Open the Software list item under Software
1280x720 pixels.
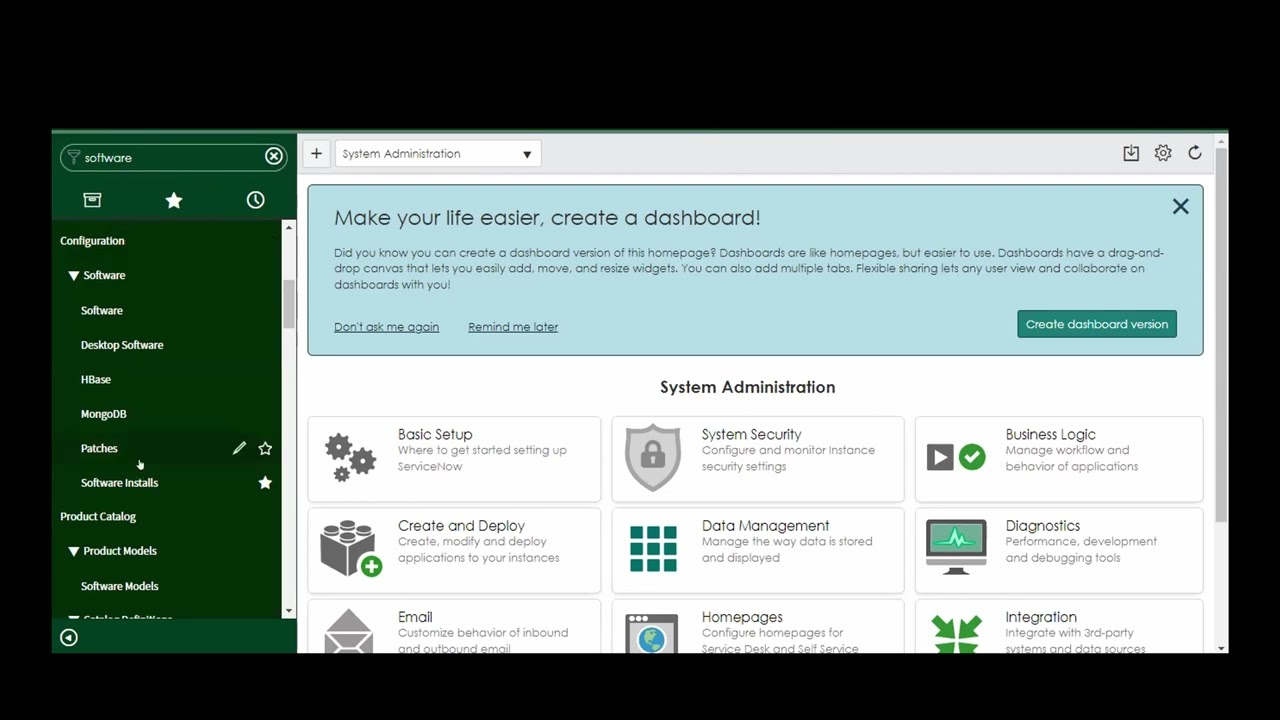pyautogui.click(x=102, y=310)
